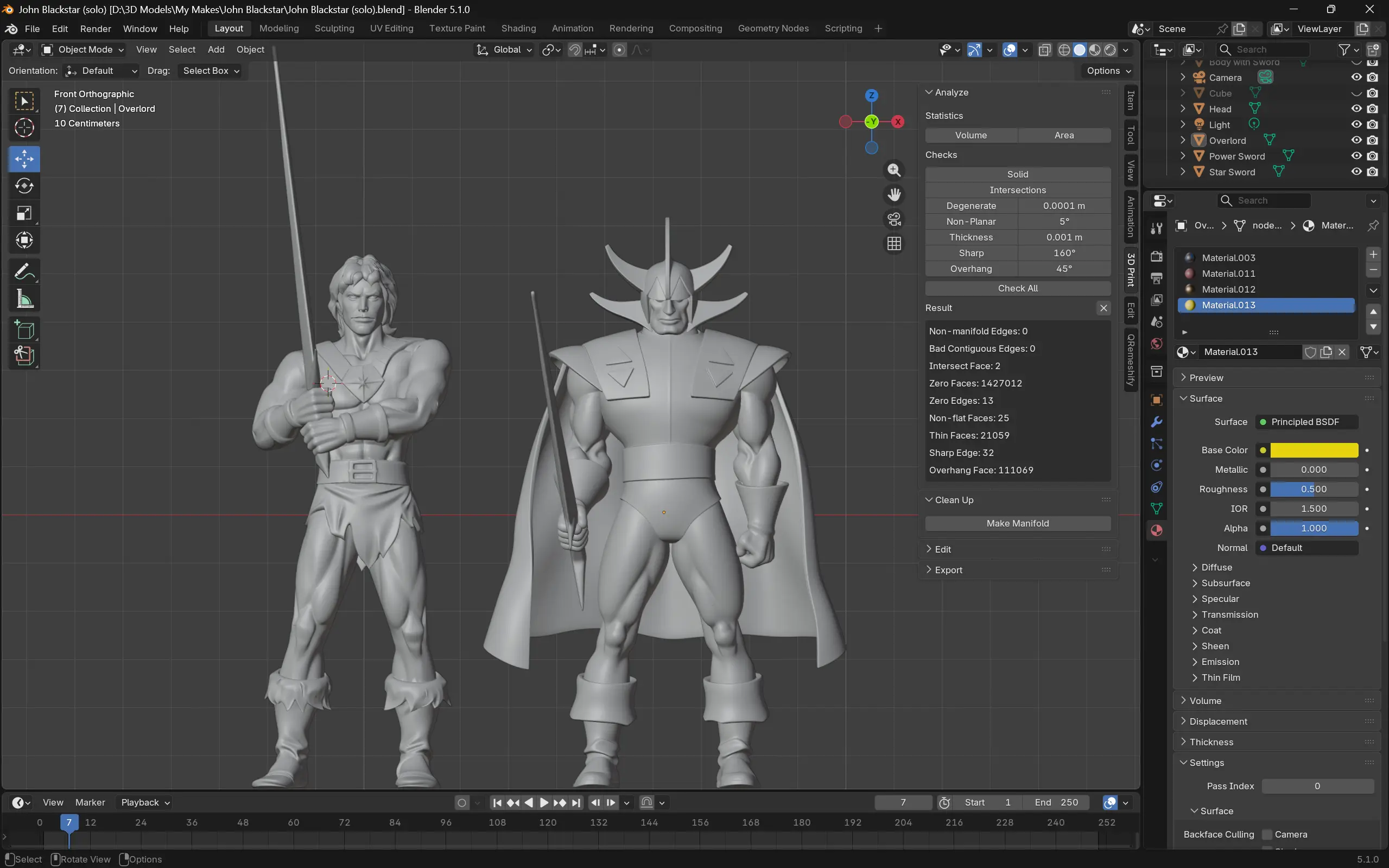
Task: Open the Render properties tab icon
Action: tap(1157, 256)
